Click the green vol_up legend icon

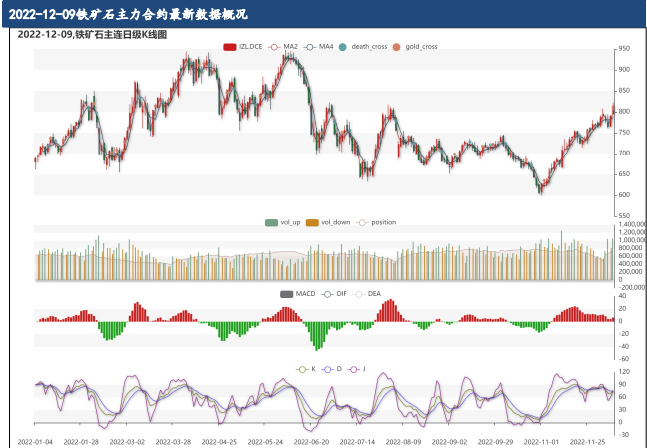(x=271, y=221)
